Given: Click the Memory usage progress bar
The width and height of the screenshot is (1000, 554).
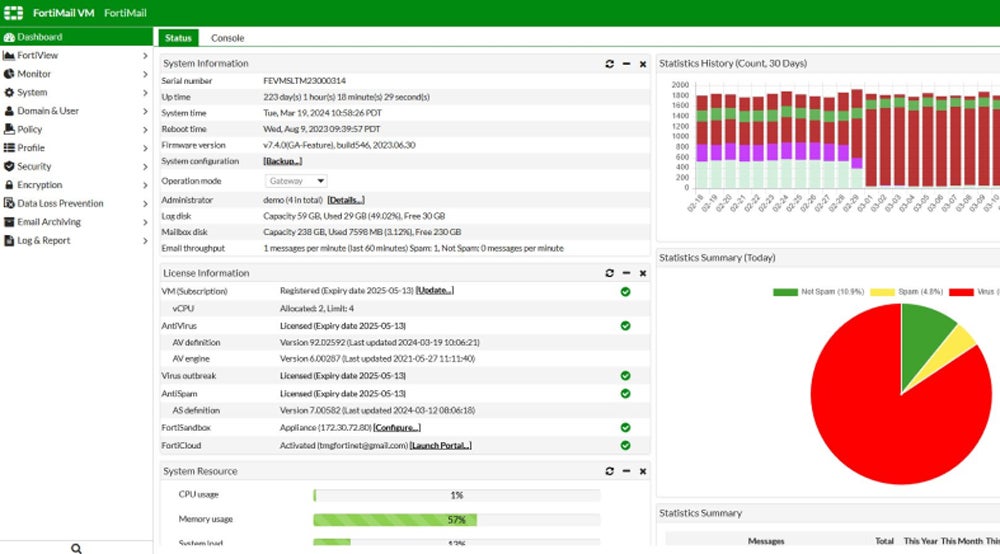Looking at the screenshot, I should 457,520.
